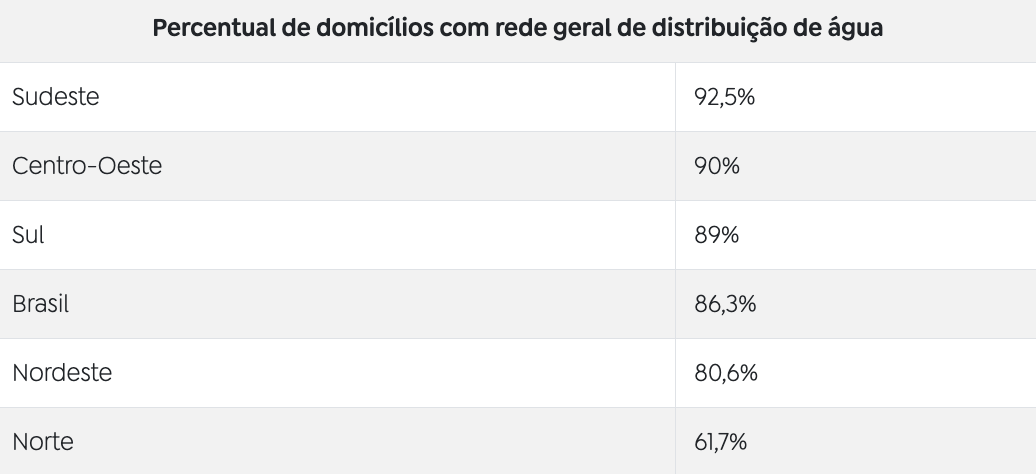This screenshot has width=1036, height=474.
Task: Select the Sudeste row label
Action: [56, 97]
